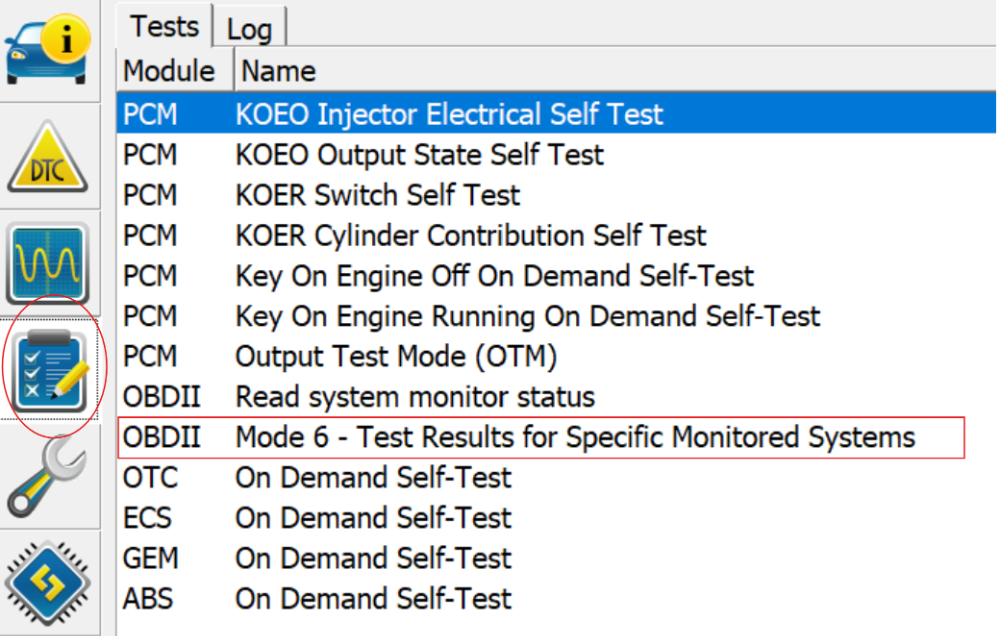Select Mode 6 Test Results row
Screen dimensions: 1000x636
click(x=541, y=438)
